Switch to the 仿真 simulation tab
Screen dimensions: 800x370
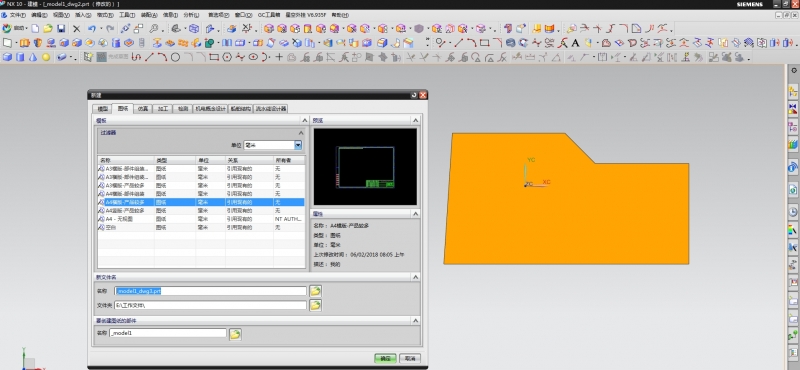pos(143,109)
